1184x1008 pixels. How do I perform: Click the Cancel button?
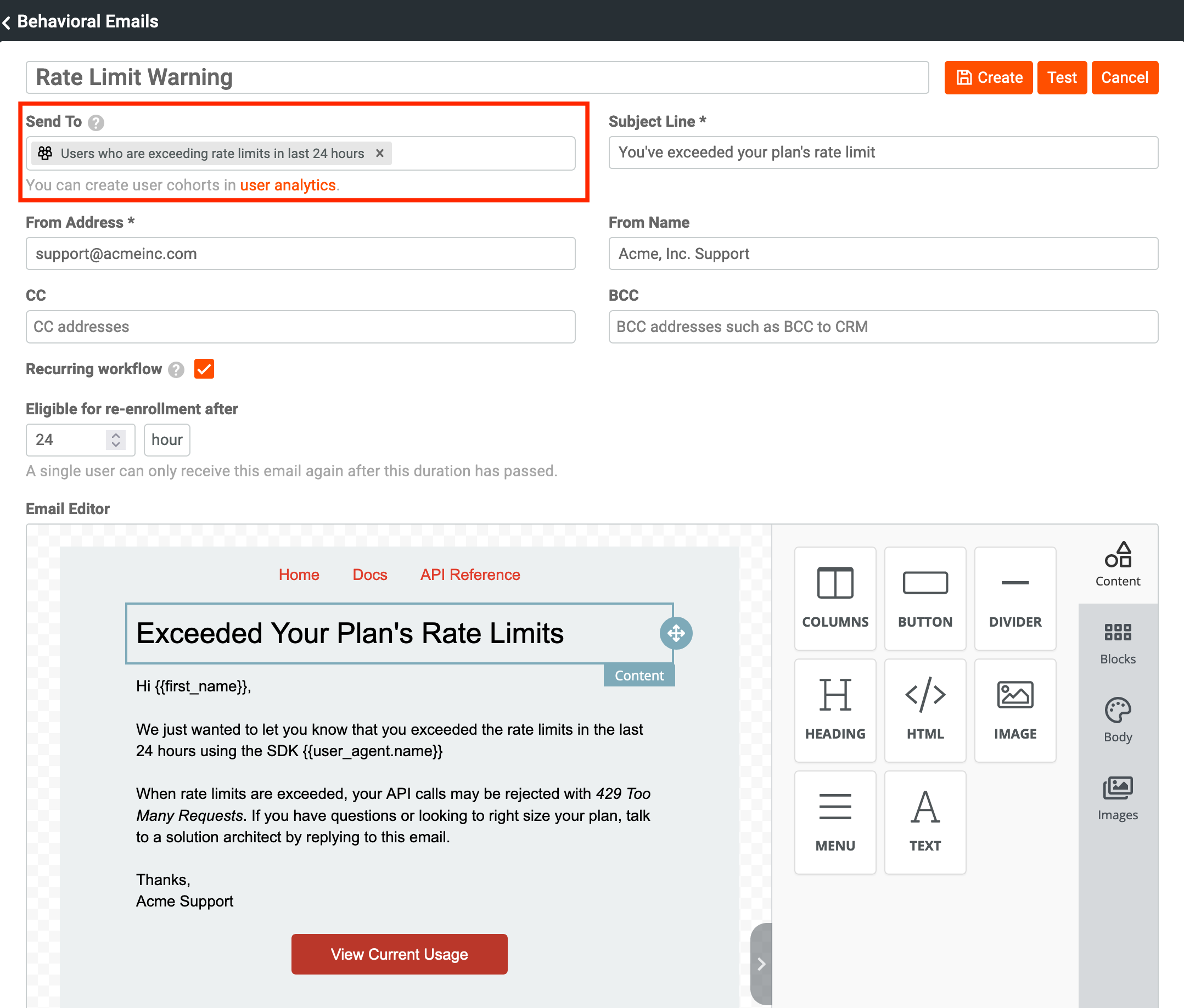point(1125,77)
